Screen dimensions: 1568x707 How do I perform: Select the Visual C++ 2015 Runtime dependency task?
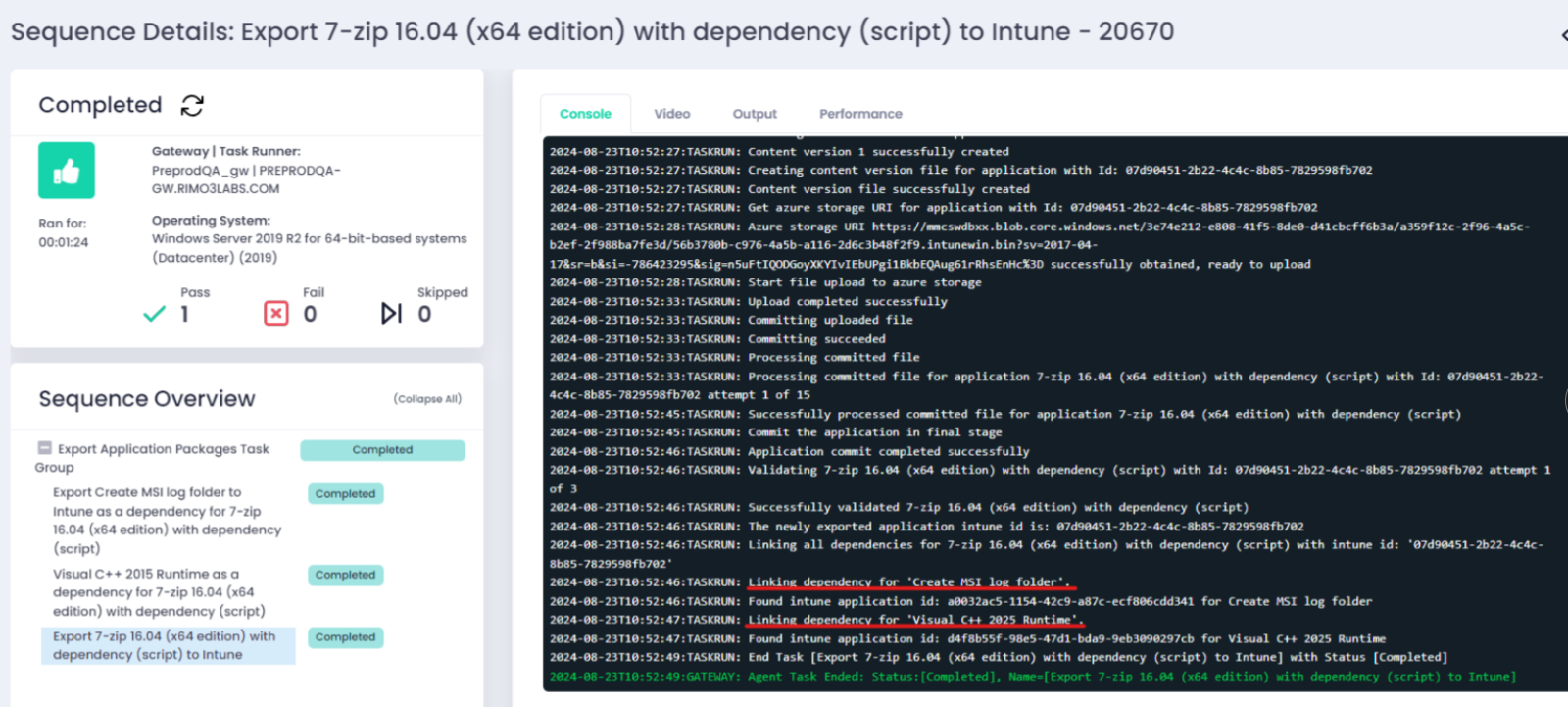159,592
